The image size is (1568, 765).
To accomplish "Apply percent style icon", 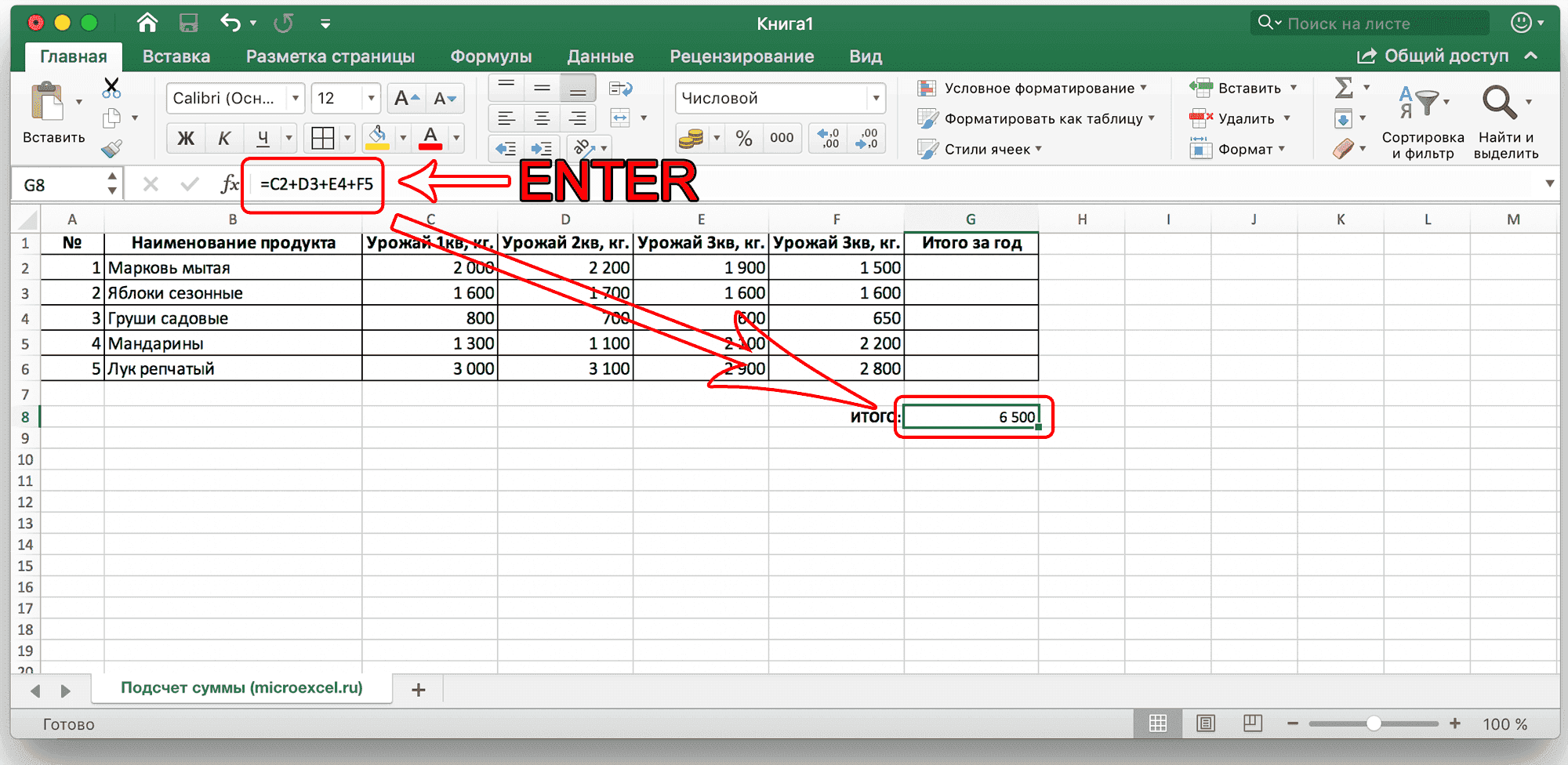I will (x=743, y=138).
